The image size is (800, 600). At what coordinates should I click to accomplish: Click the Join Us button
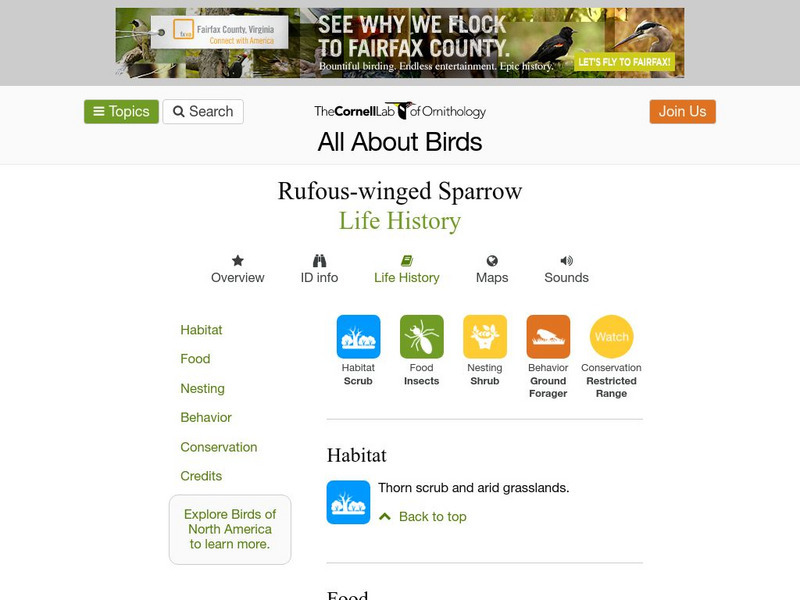click(683, 111)
